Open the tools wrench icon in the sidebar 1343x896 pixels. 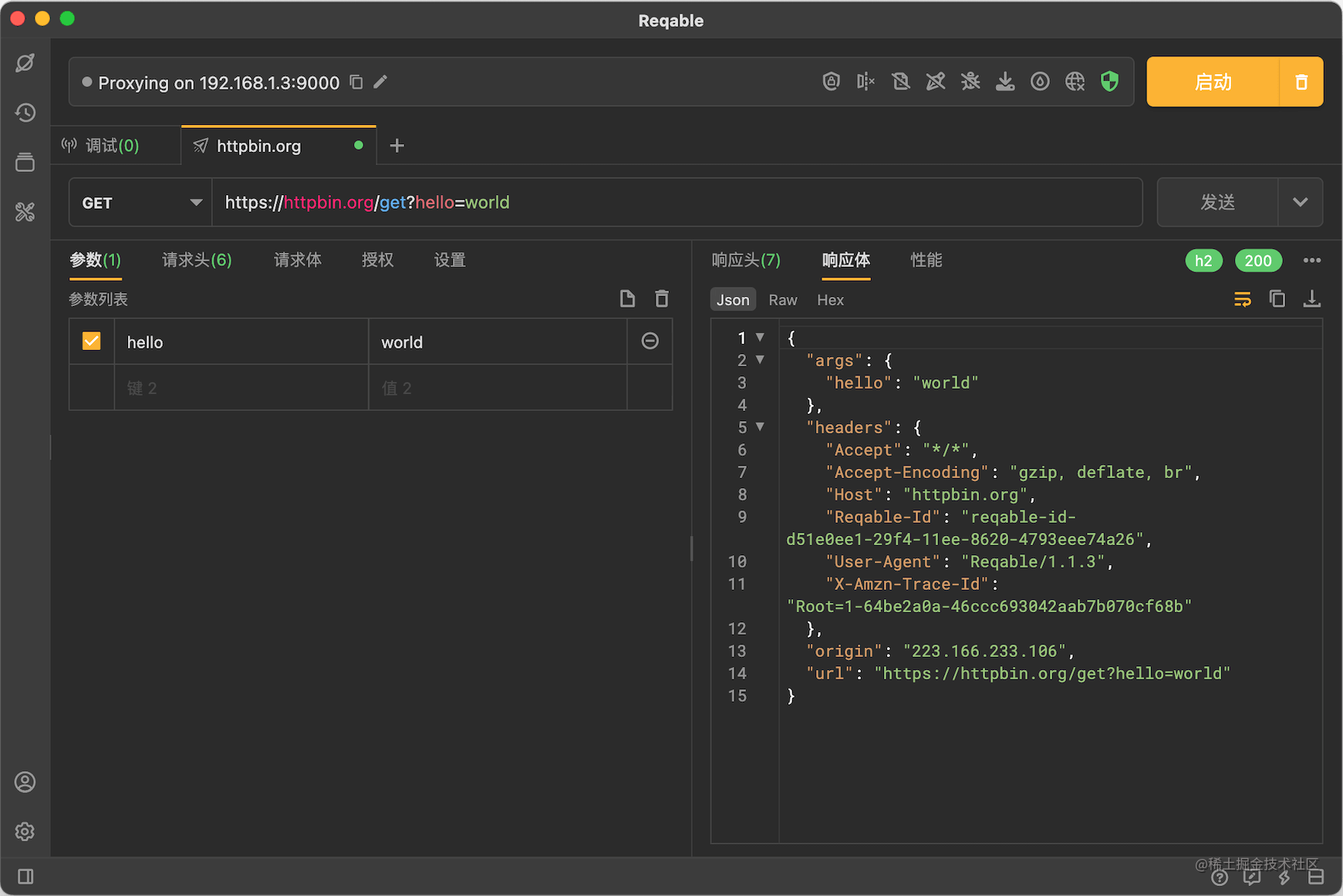click(x=25, y=211)
